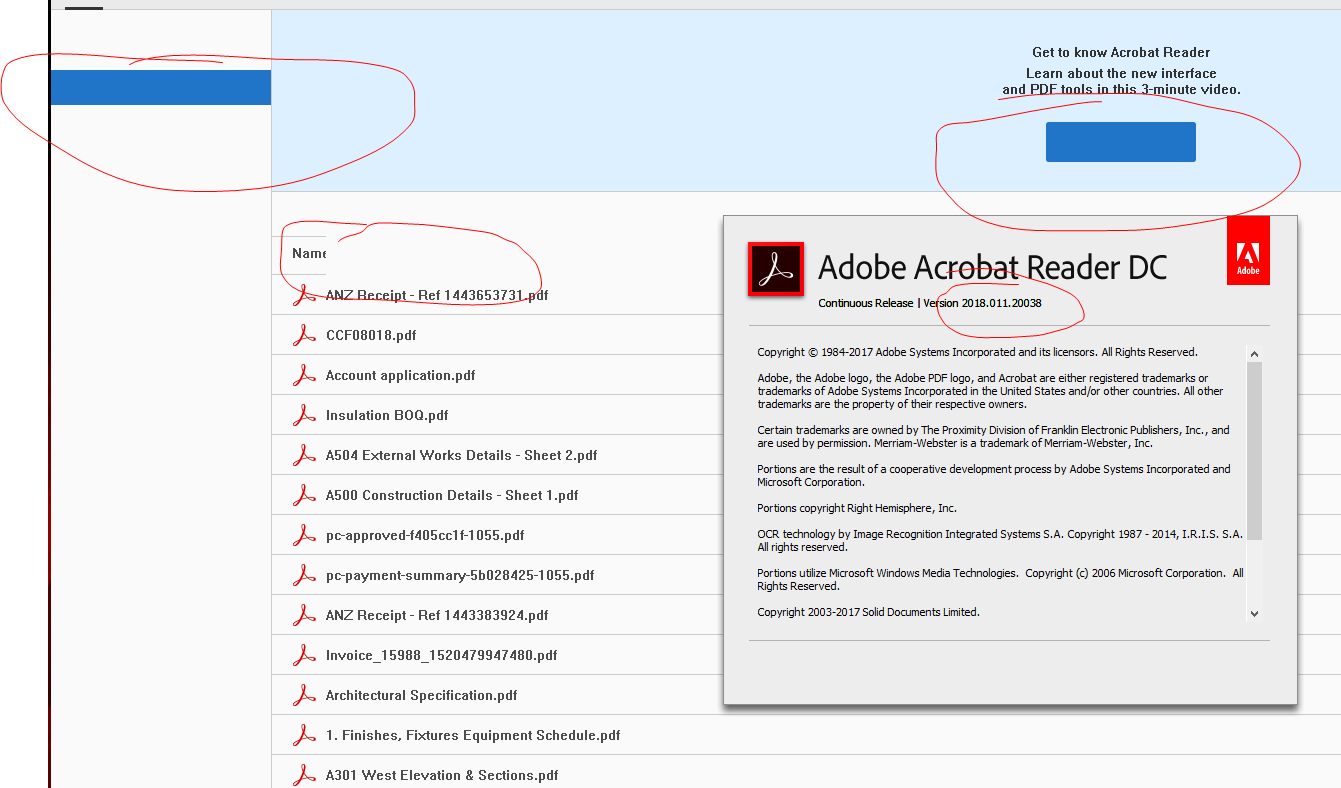The height and width of the screenshot is (788, 1341).
Task: Select the PDF icon beside pc-approved-f405cc1f-1055.pdf
Action: pos(304,535)
